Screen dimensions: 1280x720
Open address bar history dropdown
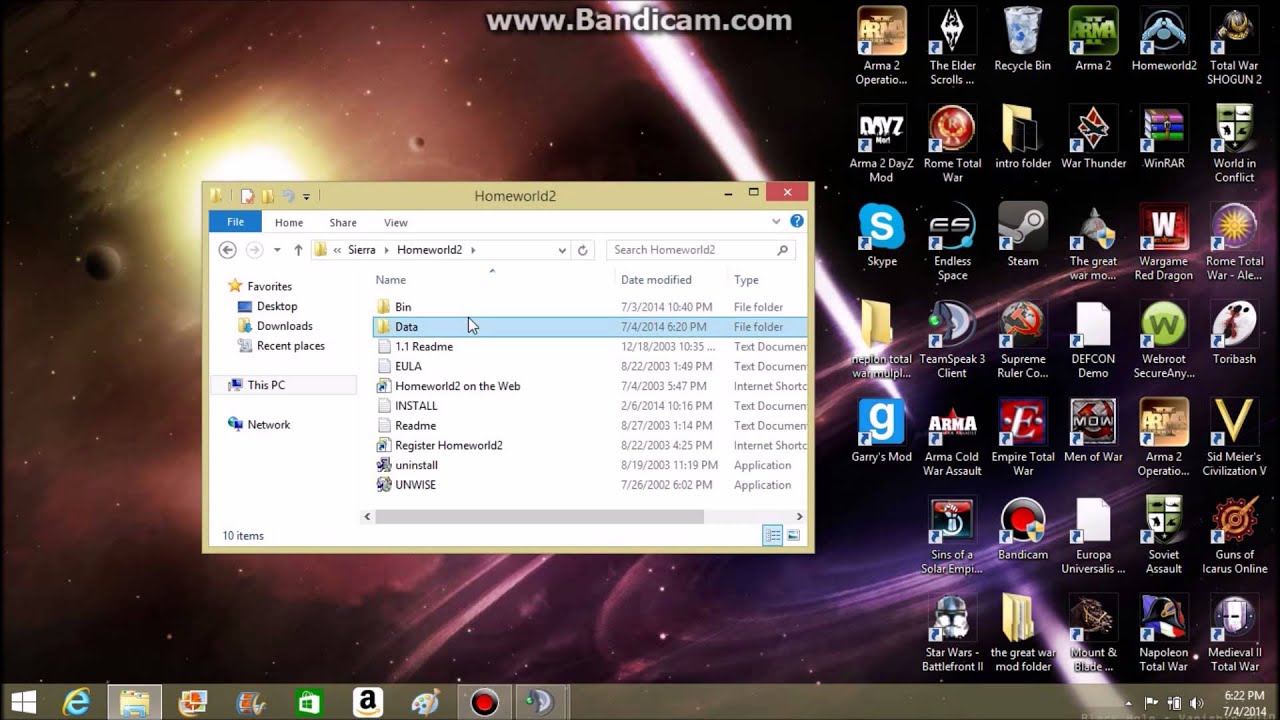[562, 250]
